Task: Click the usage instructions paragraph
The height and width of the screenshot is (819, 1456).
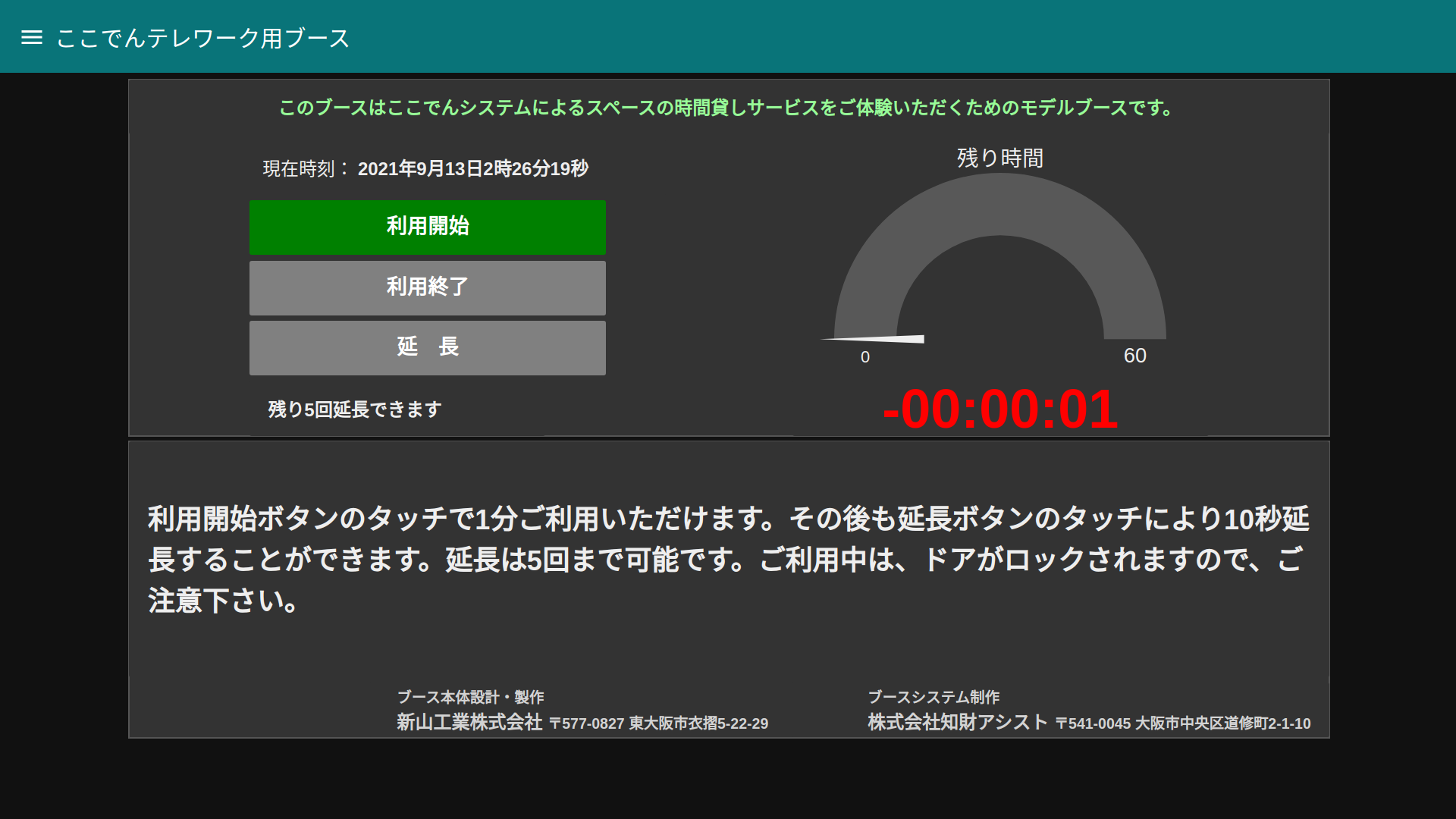Action: 728,560
